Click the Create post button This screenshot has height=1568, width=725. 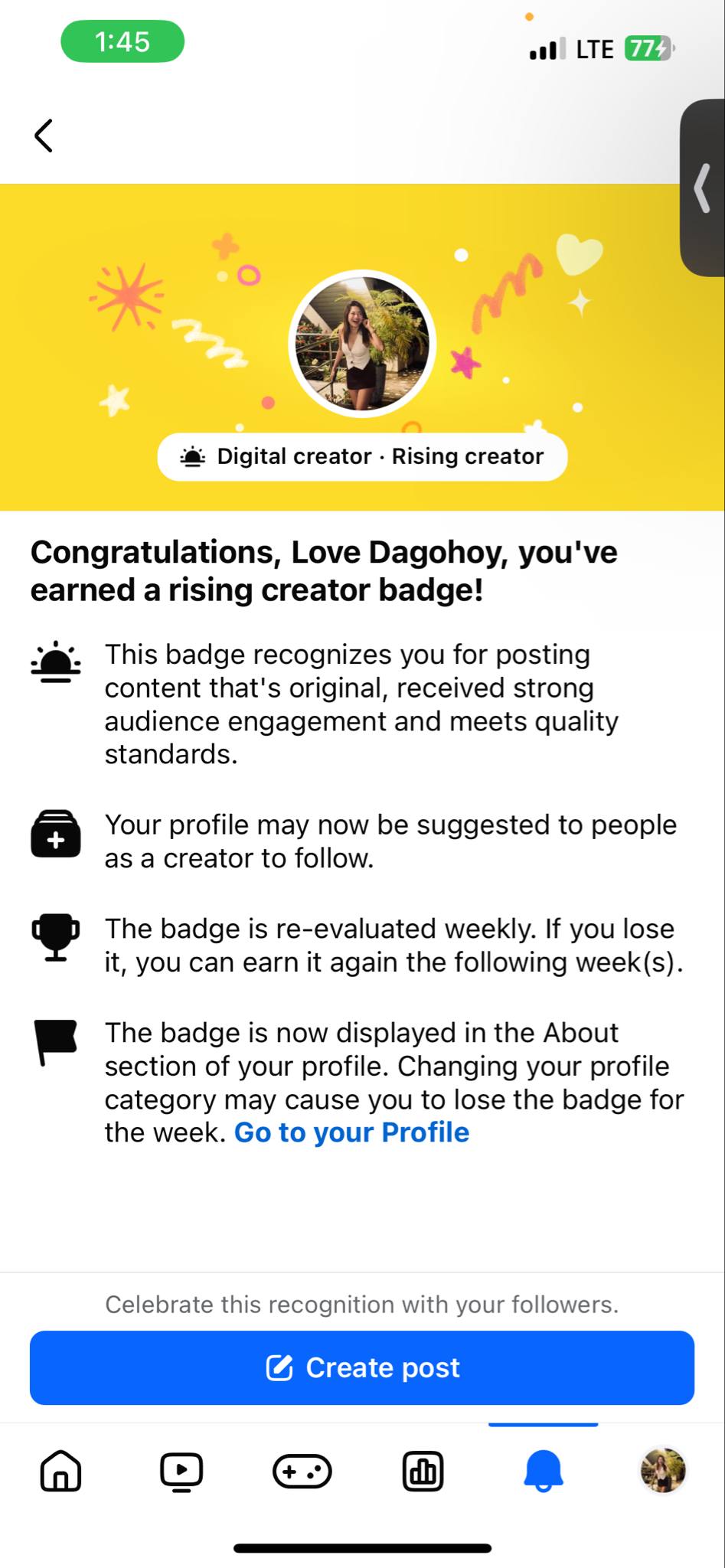tap(362, 1367)
